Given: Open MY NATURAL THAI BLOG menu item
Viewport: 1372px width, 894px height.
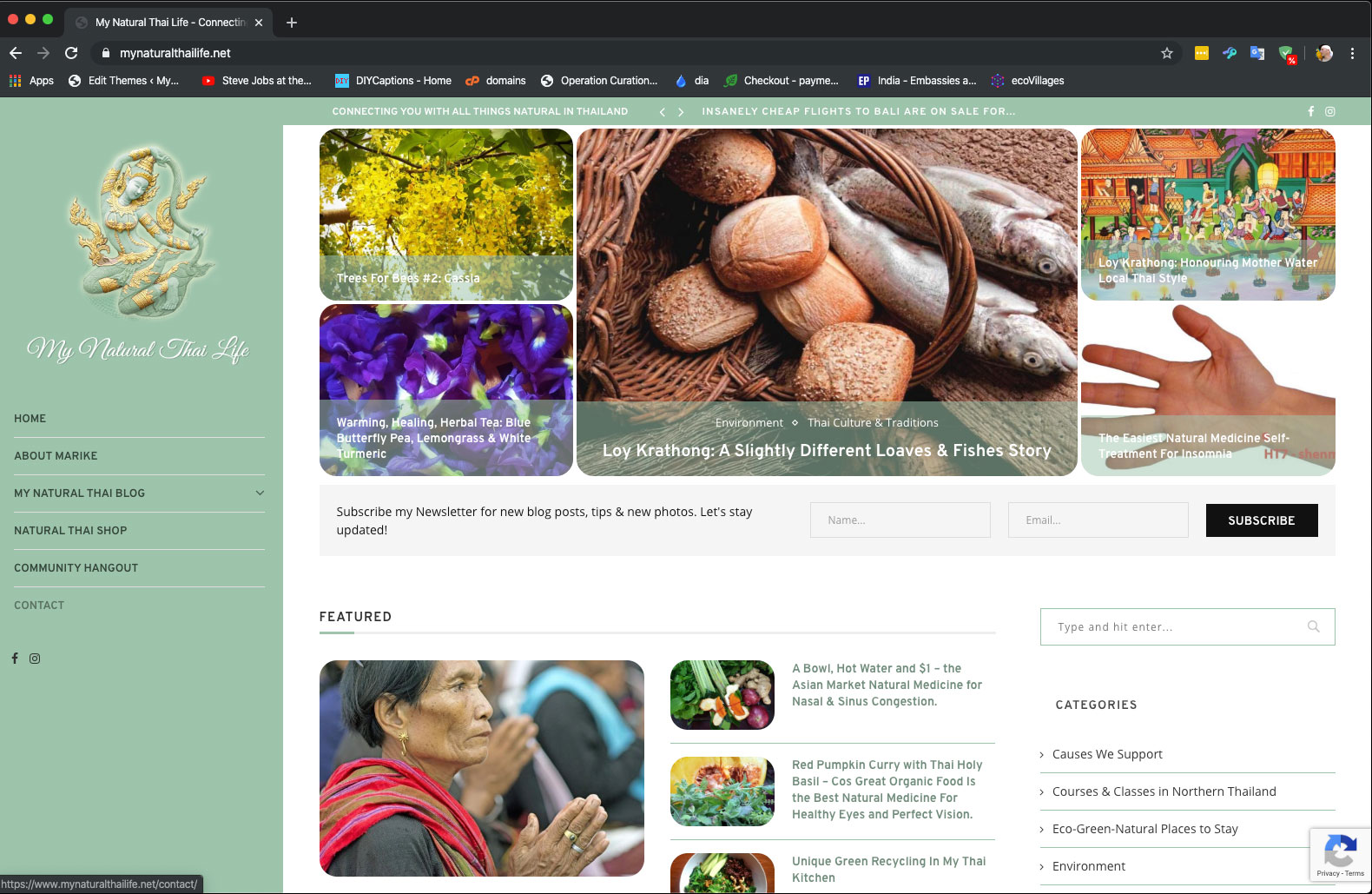Looking at the screenshot, I should click(80, 493).
